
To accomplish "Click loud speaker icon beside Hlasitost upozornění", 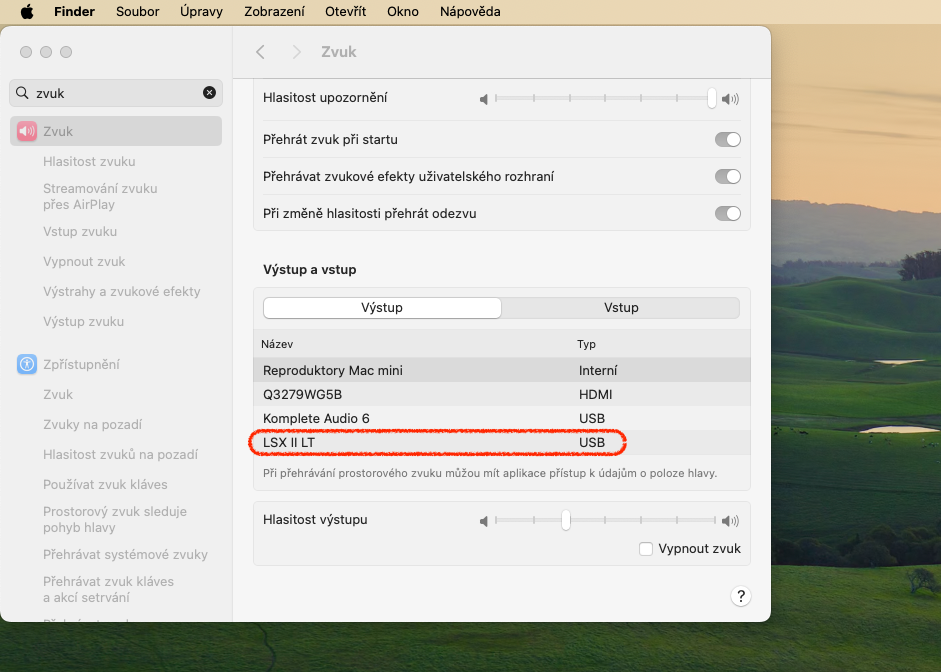I will [x=730, y=99].
